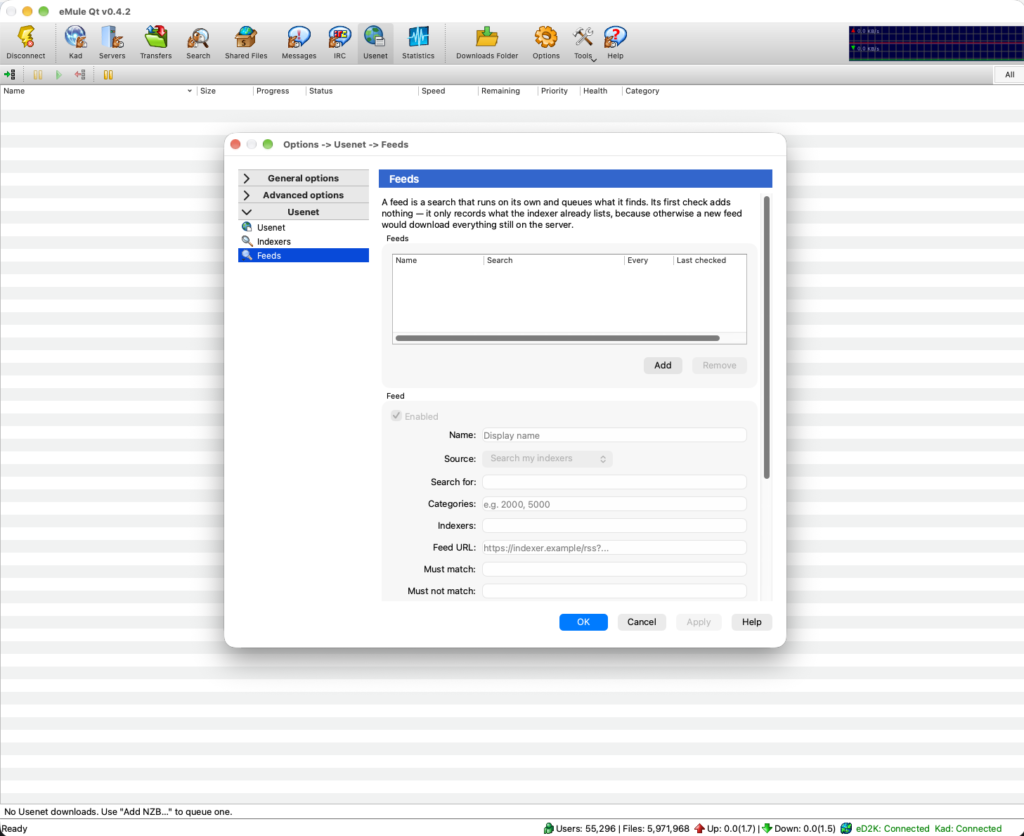Viewport: 1024px width, 836px height.
Task: Click the green resume play icon
Action: pyautogui.click(x=59, y=75)
